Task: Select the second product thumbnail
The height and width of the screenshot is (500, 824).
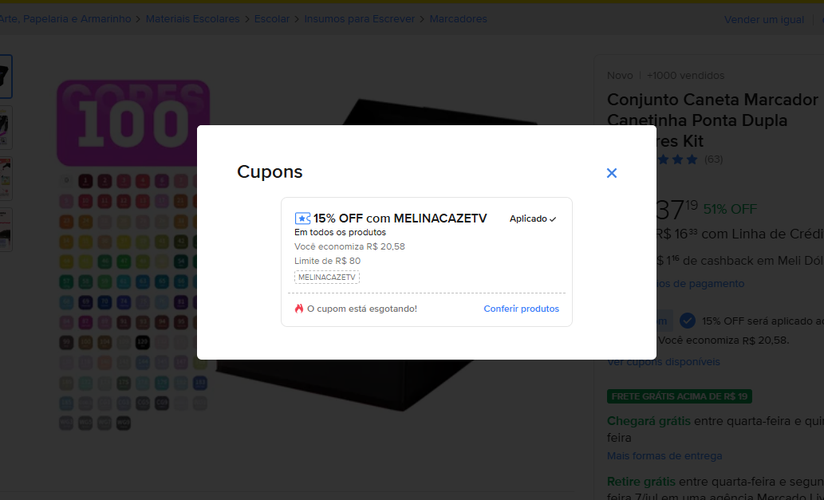Action: pyautogui.click(x=5, y=125)
